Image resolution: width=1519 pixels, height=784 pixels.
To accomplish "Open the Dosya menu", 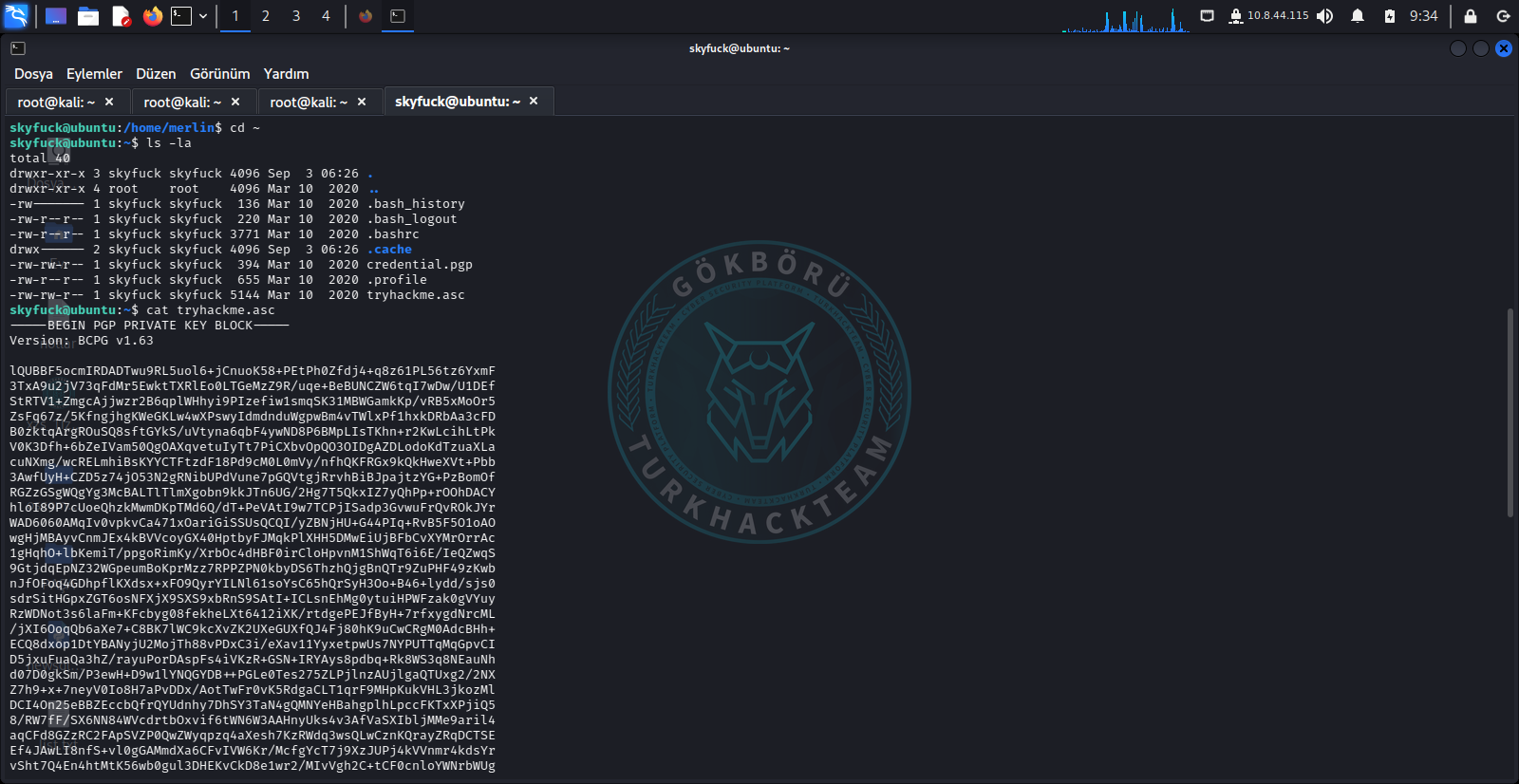I will (x=33, y=74).
